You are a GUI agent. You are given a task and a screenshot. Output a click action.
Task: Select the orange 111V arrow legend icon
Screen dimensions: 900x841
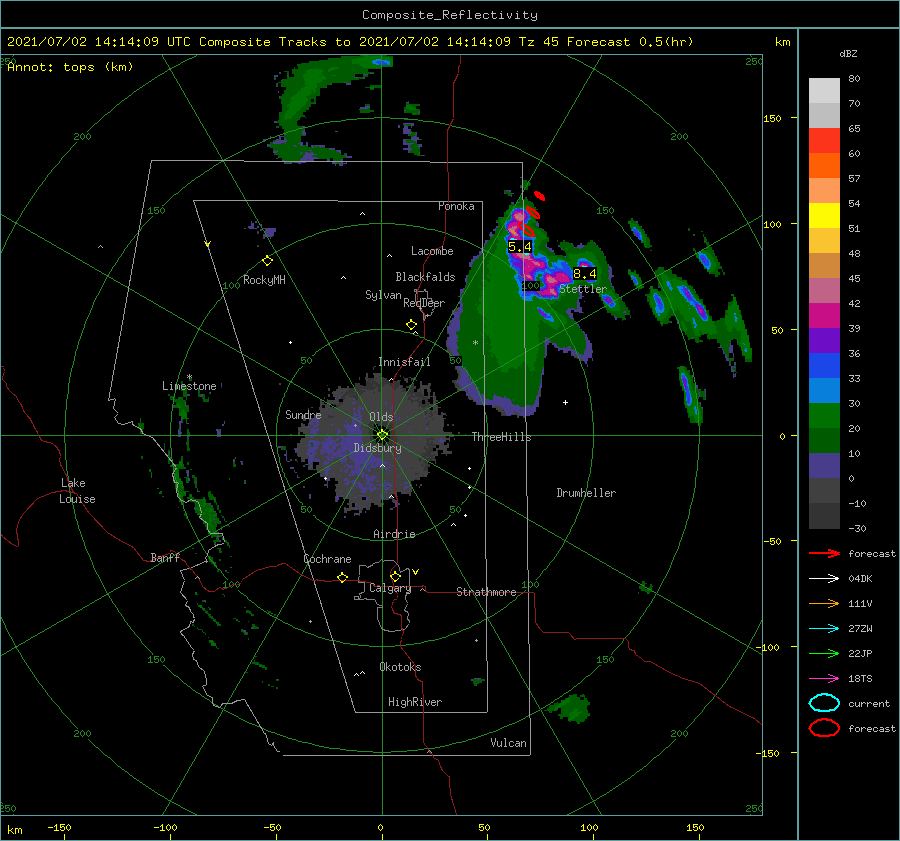tap(824, 603)
